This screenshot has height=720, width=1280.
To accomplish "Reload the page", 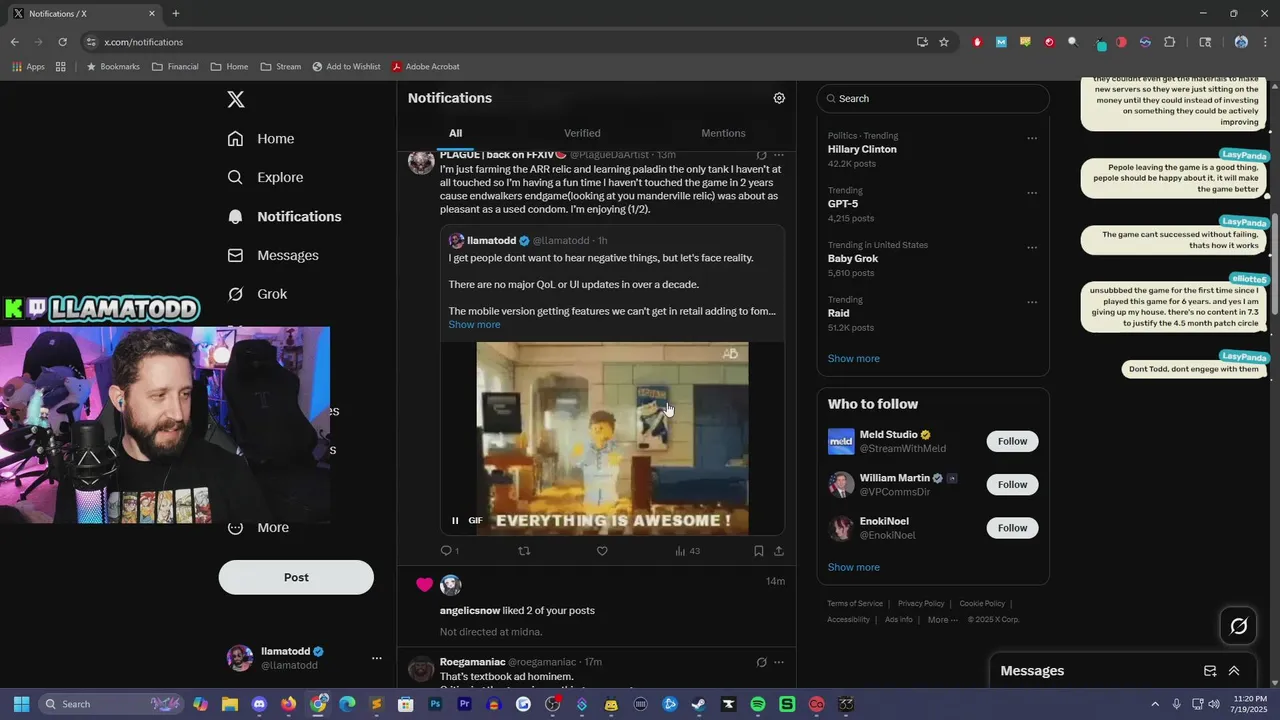I will 62,42.
